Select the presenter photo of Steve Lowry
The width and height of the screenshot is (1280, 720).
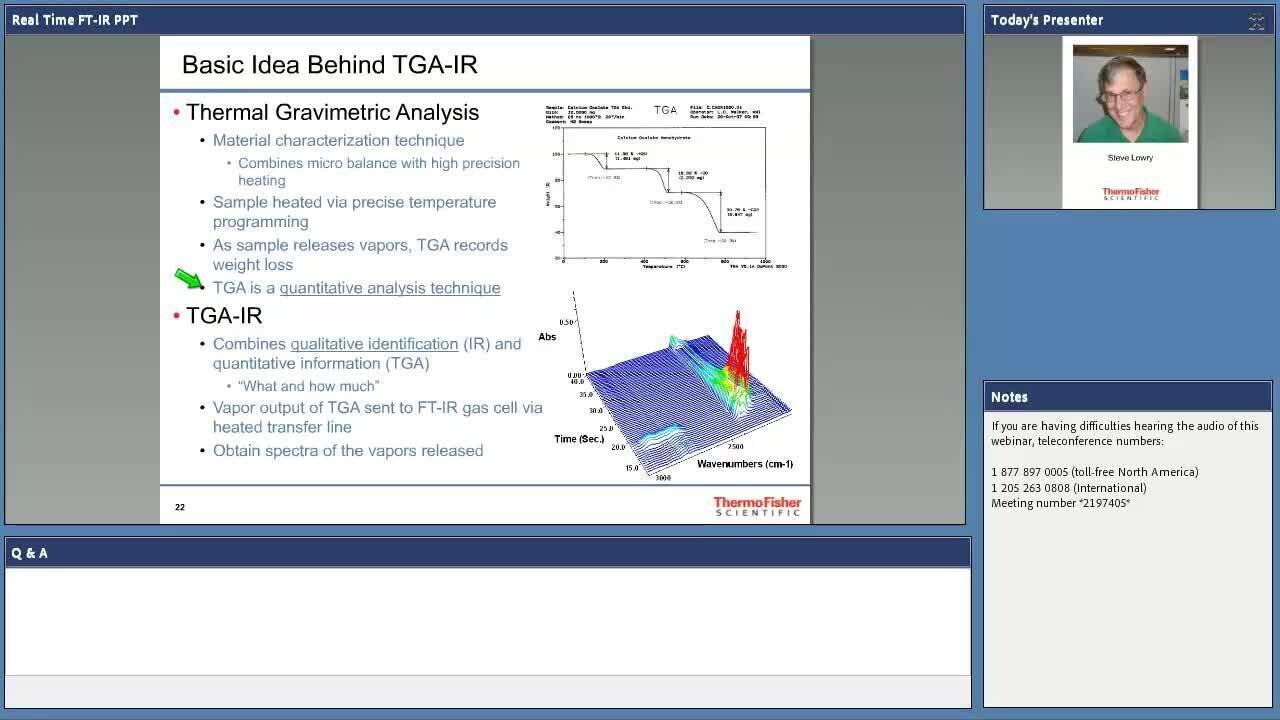[x=1130, y=93]
